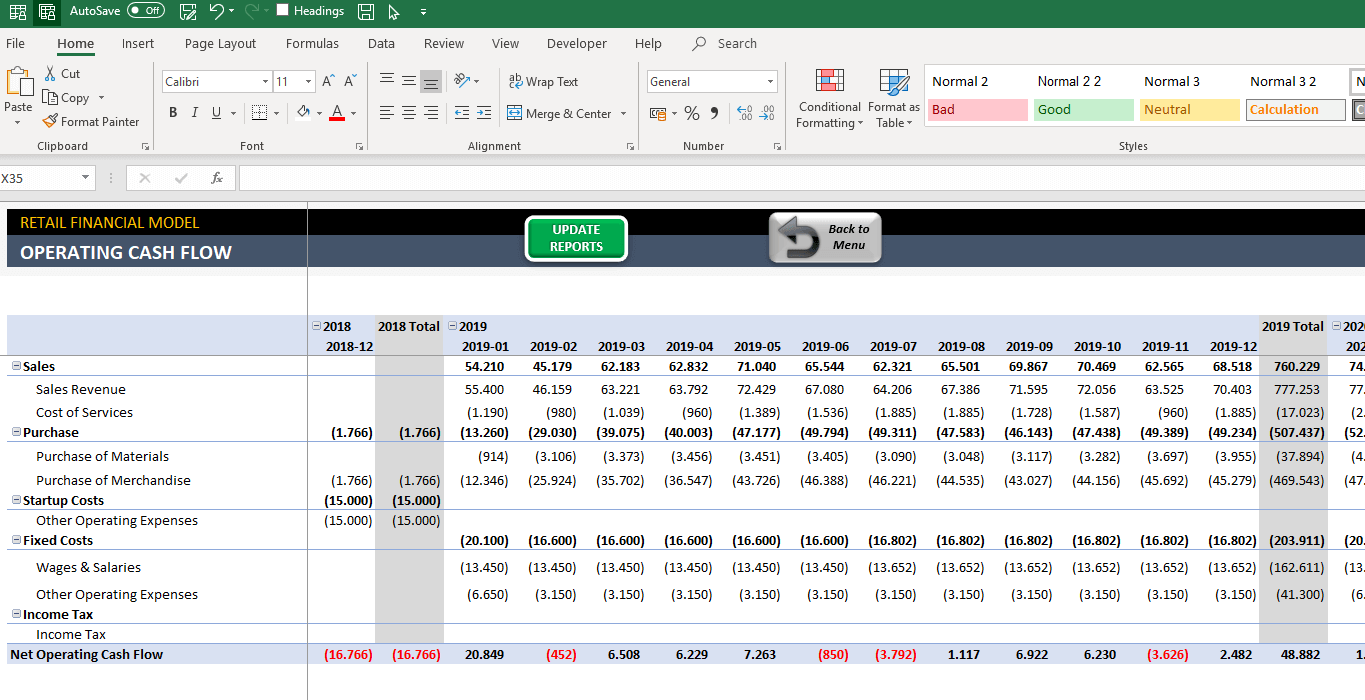
Task: Switch to the Data tab
Action: pos(381,43)
